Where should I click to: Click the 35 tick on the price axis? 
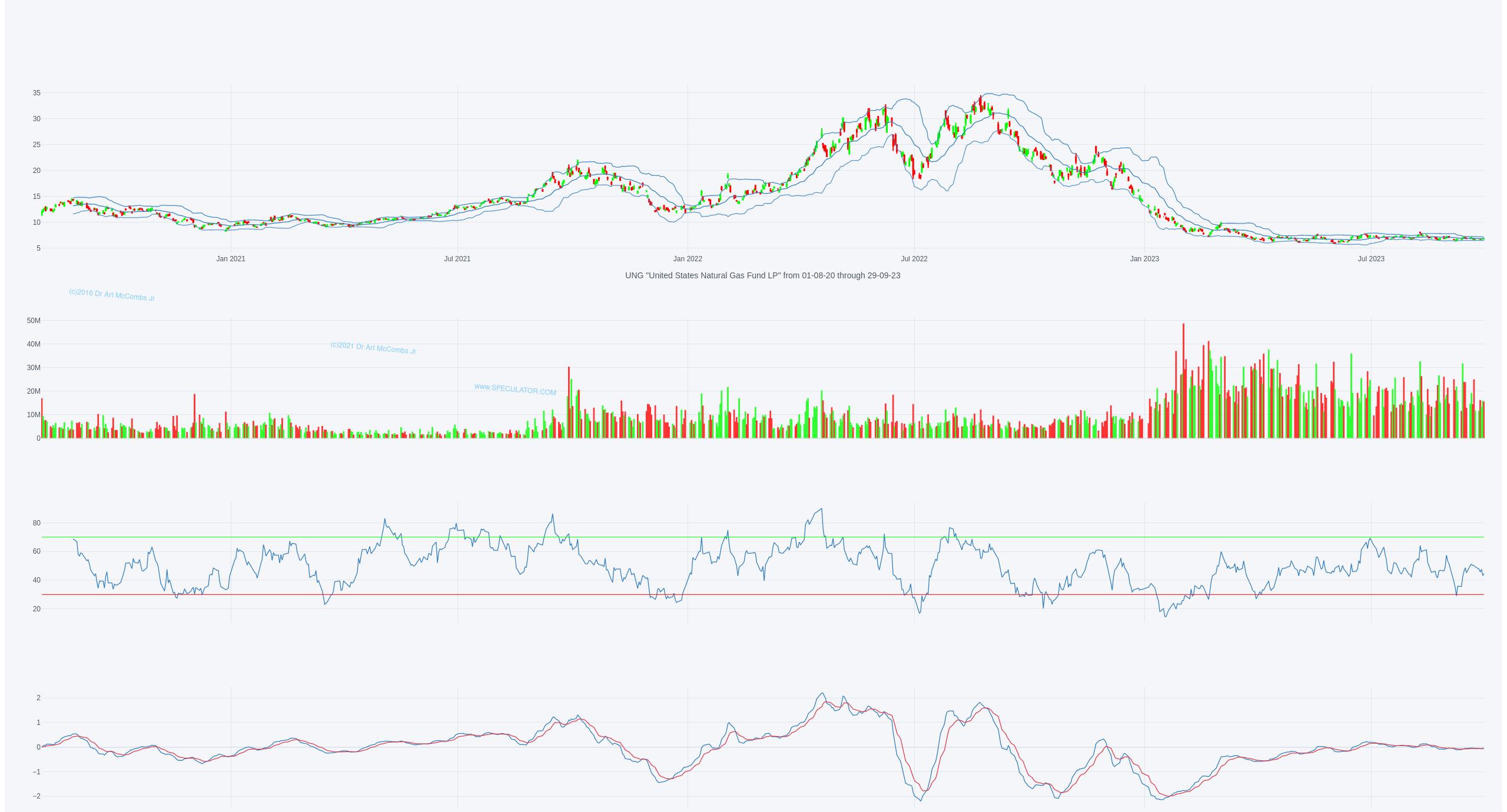tap(36, 93)
